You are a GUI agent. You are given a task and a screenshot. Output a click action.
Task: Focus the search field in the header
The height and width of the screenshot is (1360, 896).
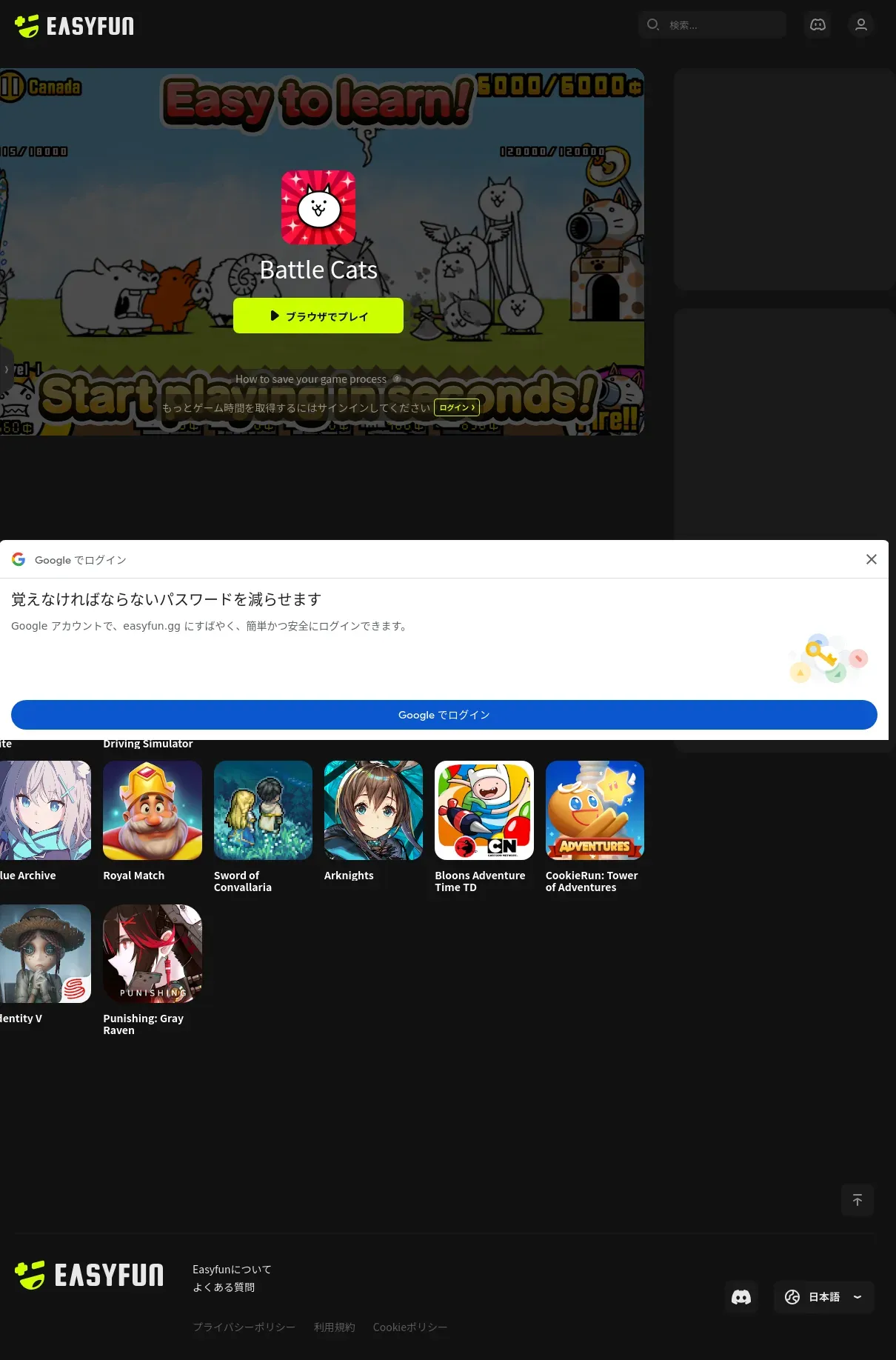tap(712, 24)
